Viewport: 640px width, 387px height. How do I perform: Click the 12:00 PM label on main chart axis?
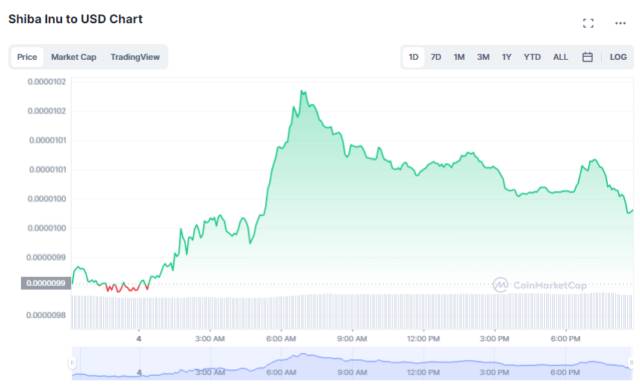pyautogui.click(x=423, y=338)
